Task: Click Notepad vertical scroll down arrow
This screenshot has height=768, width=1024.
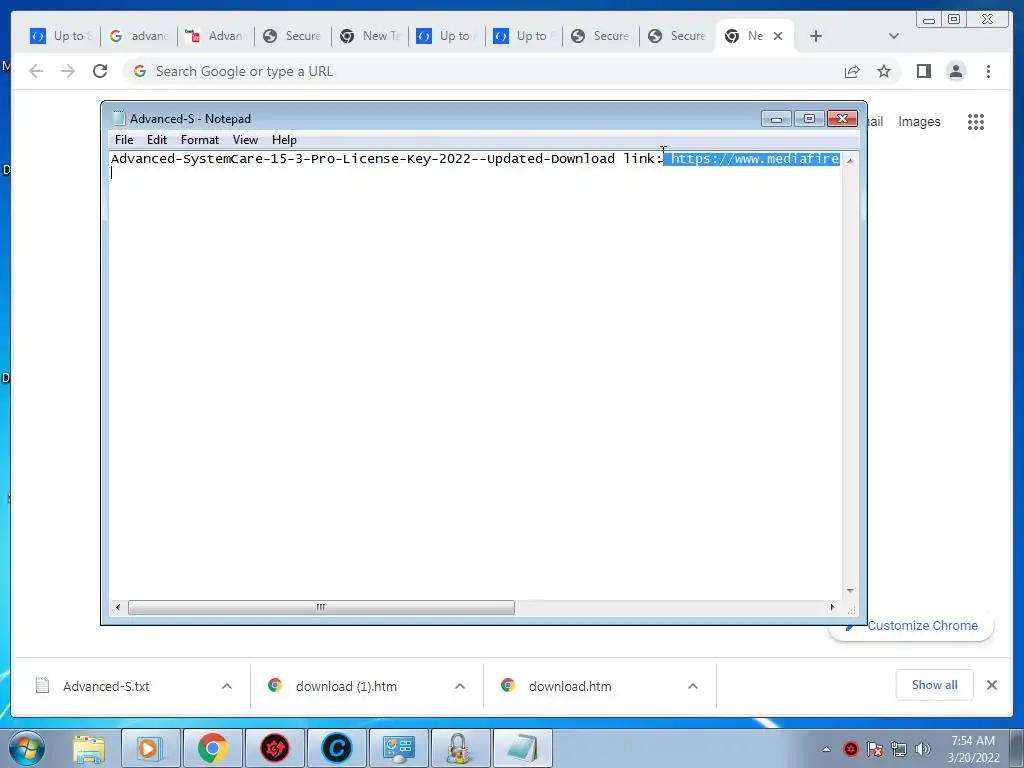Action: coord(850,591)
